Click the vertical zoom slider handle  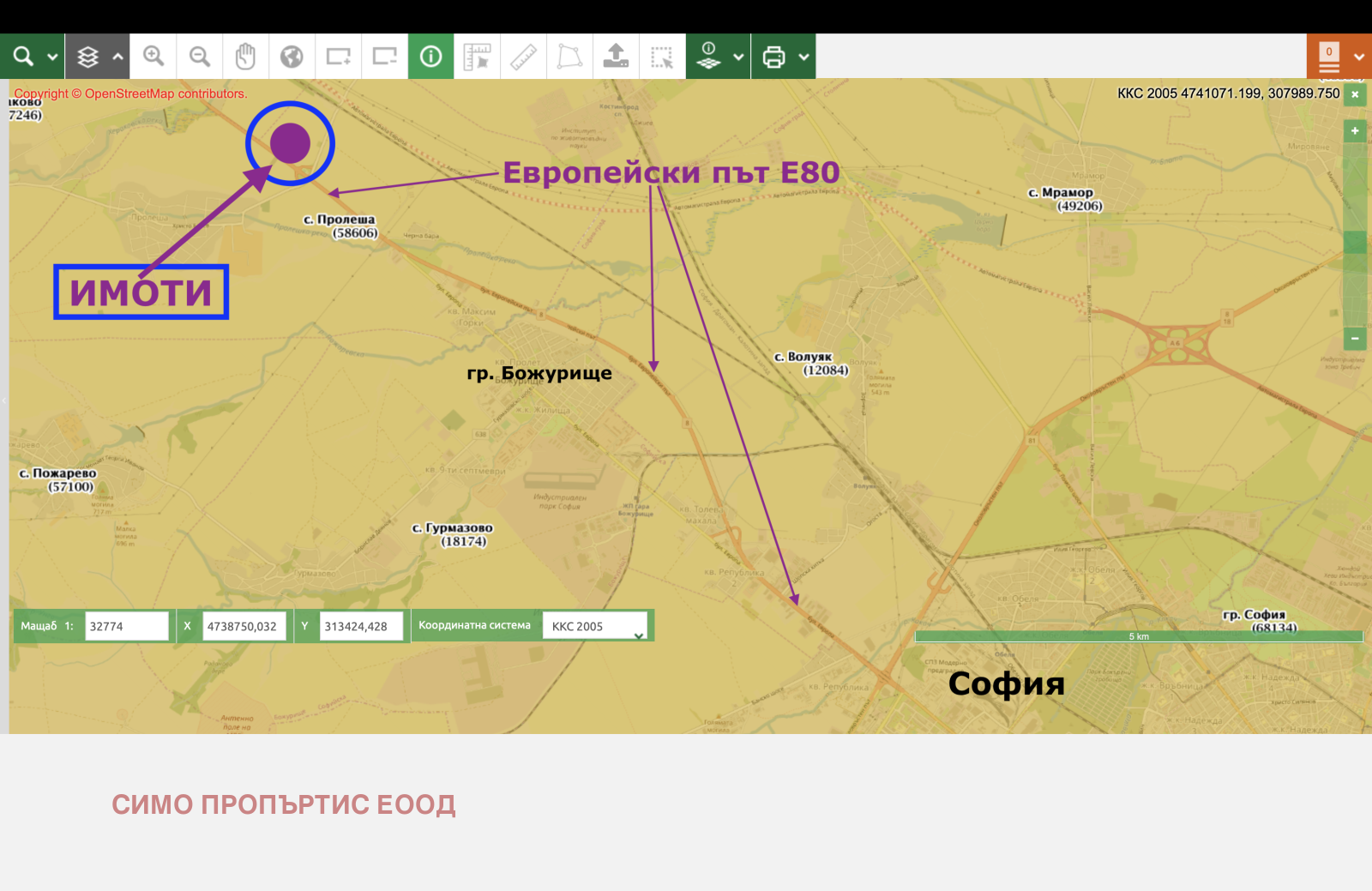[x=1355, y=242]
